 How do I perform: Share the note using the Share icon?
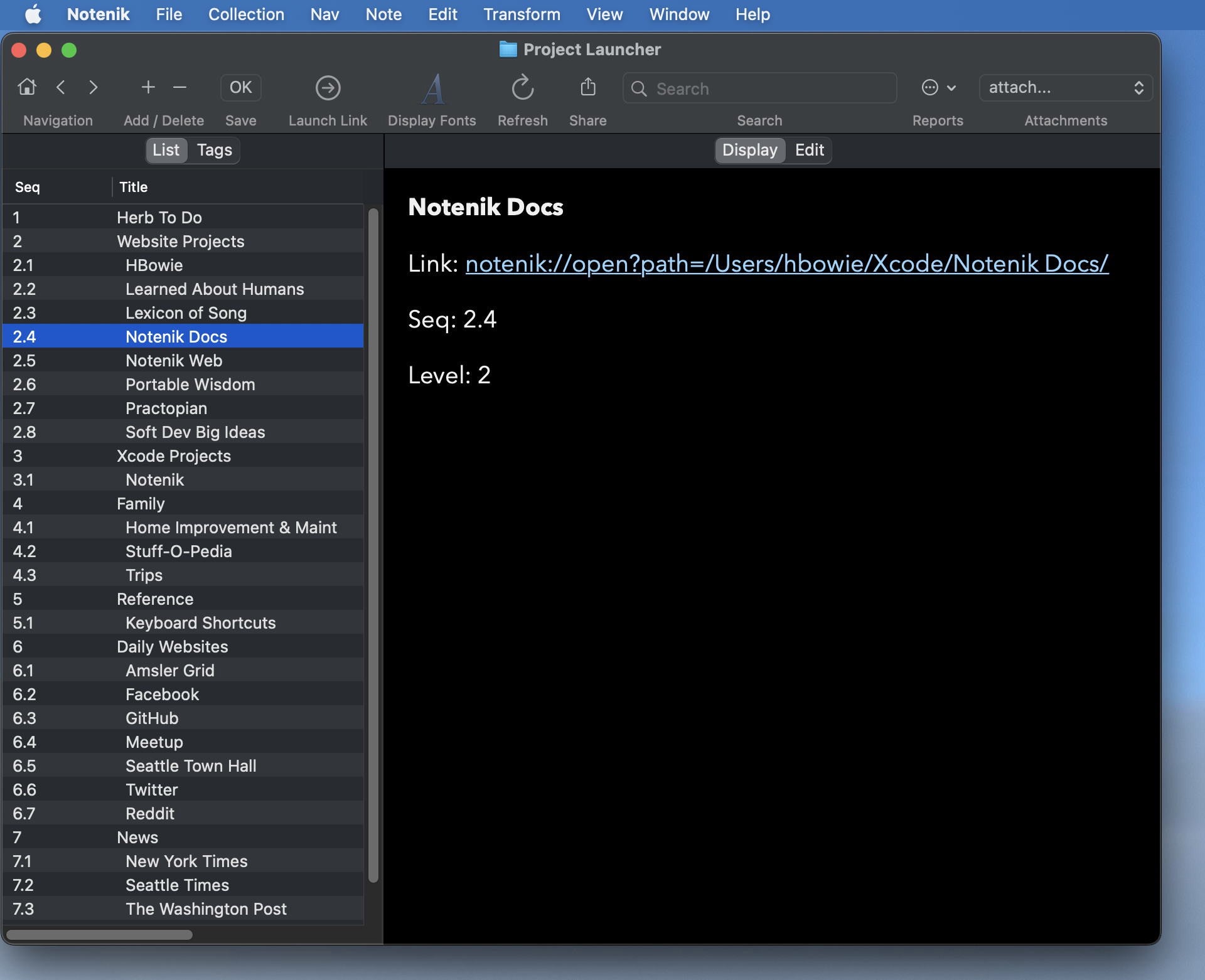coord(587,87)
